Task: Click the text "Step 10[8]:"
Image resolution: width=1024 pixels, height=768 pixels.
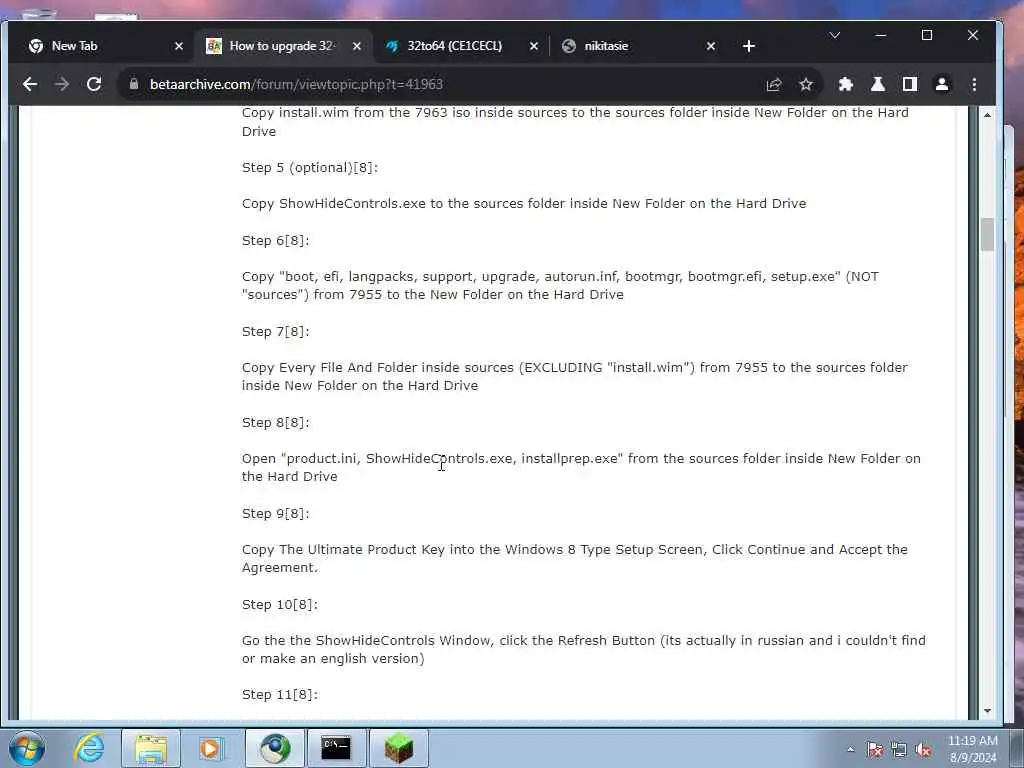Action: (x=280, y=605)
